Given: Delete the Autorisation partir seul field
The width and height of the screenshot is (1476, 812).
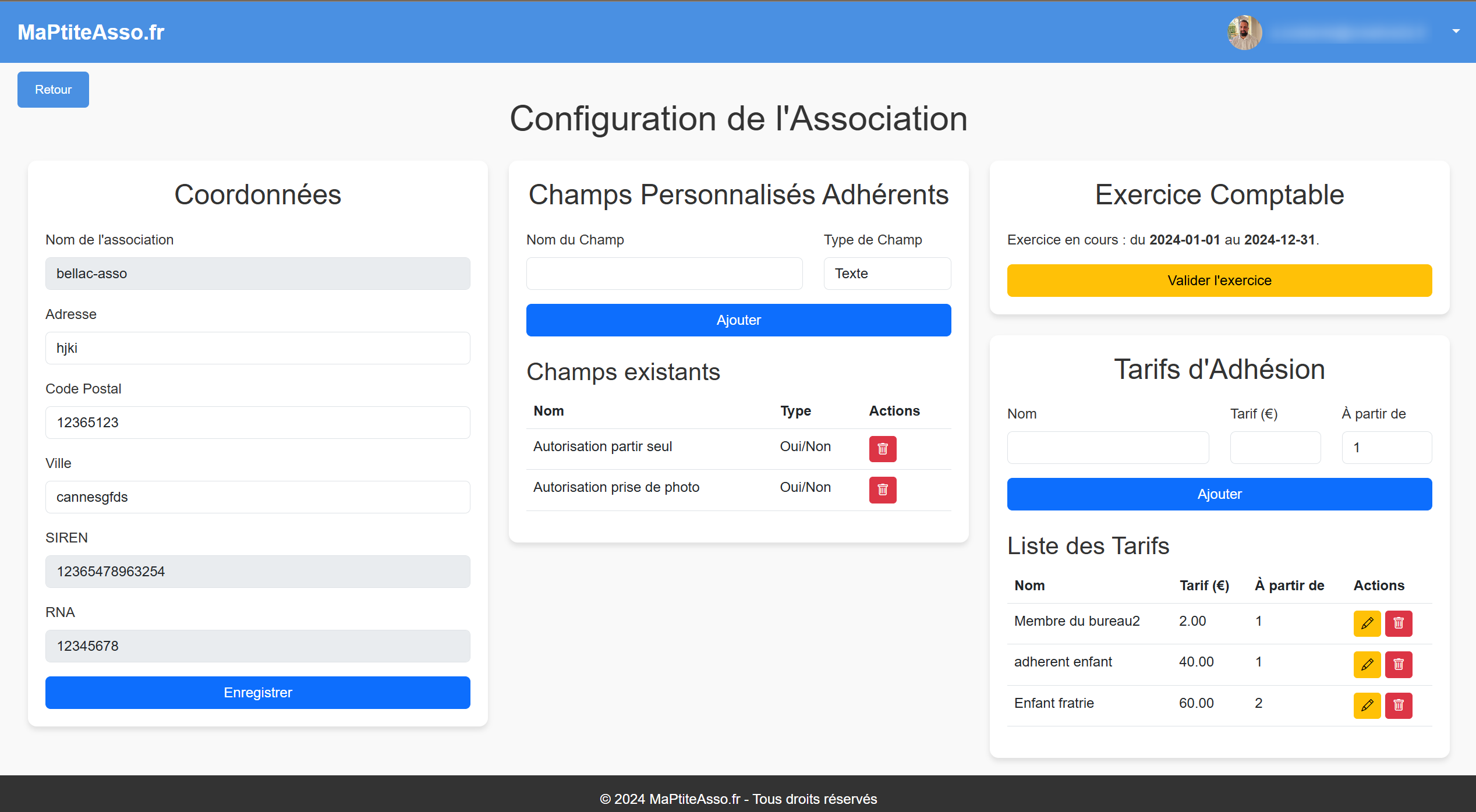Looking at the screenshot, I should (883, 449).
